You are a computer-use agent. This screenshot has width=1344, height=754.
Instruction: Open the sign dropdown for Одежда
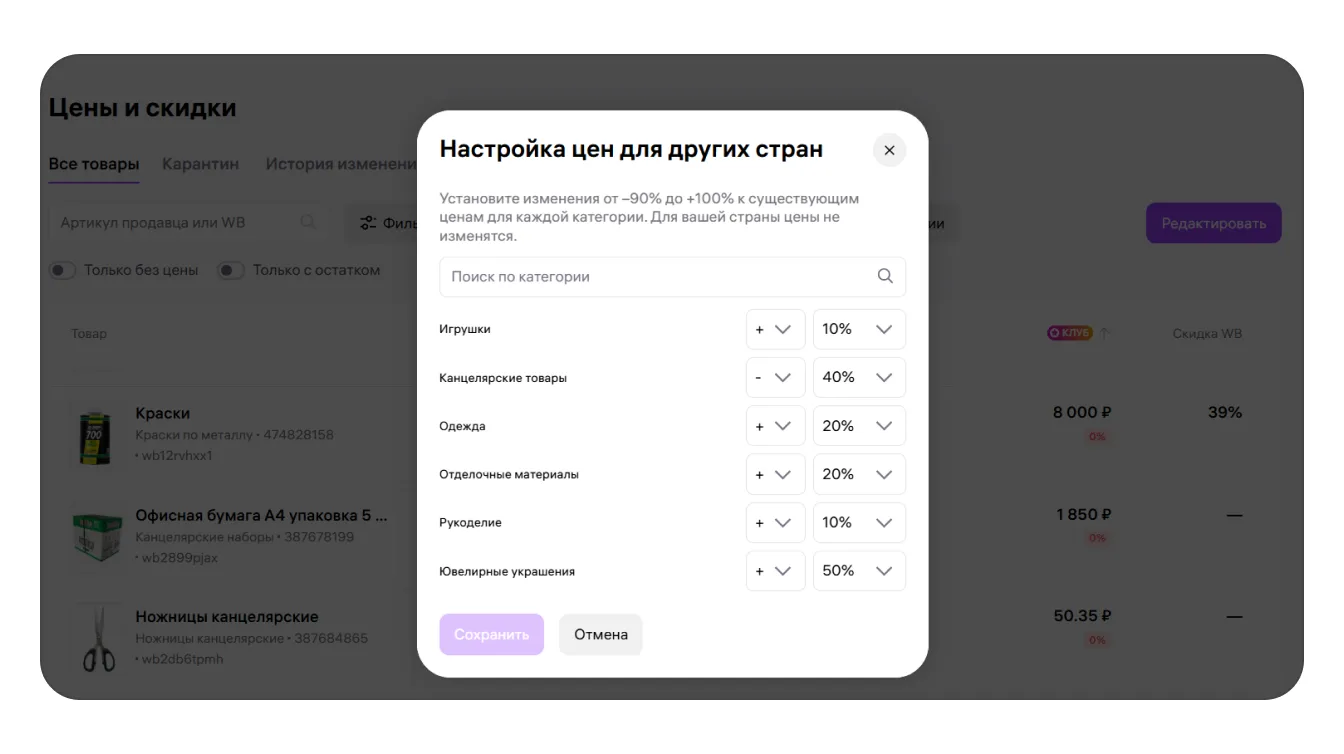[x=775, y=426]
